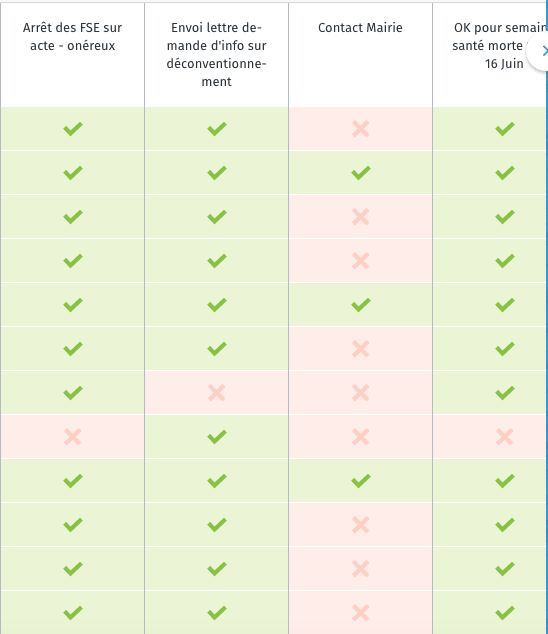548x634 pixels.
Task: Click the only red cross in OK pour semaine column
Action: 505,437
